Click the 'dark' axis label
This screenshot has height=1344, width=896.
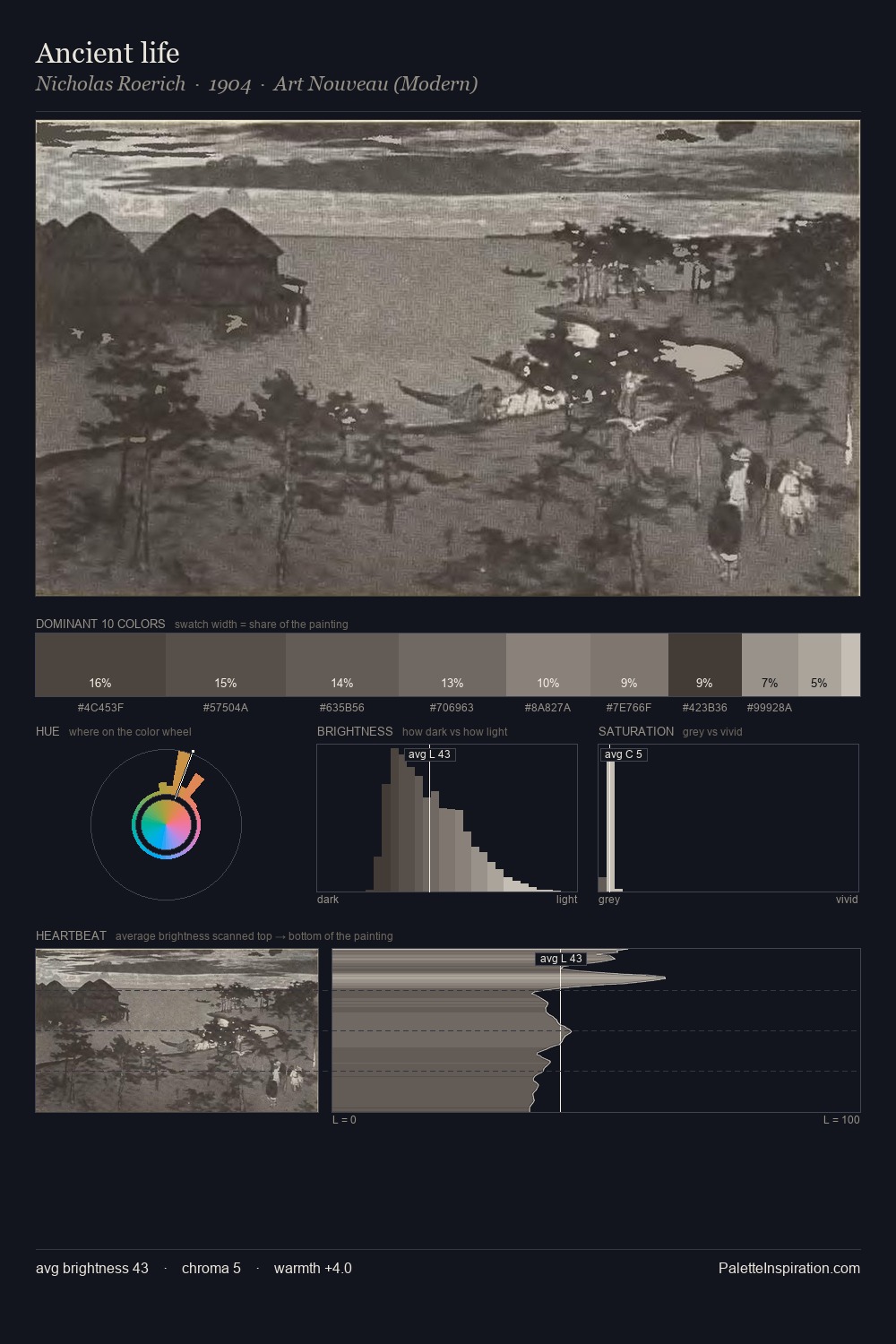point(328,900)
